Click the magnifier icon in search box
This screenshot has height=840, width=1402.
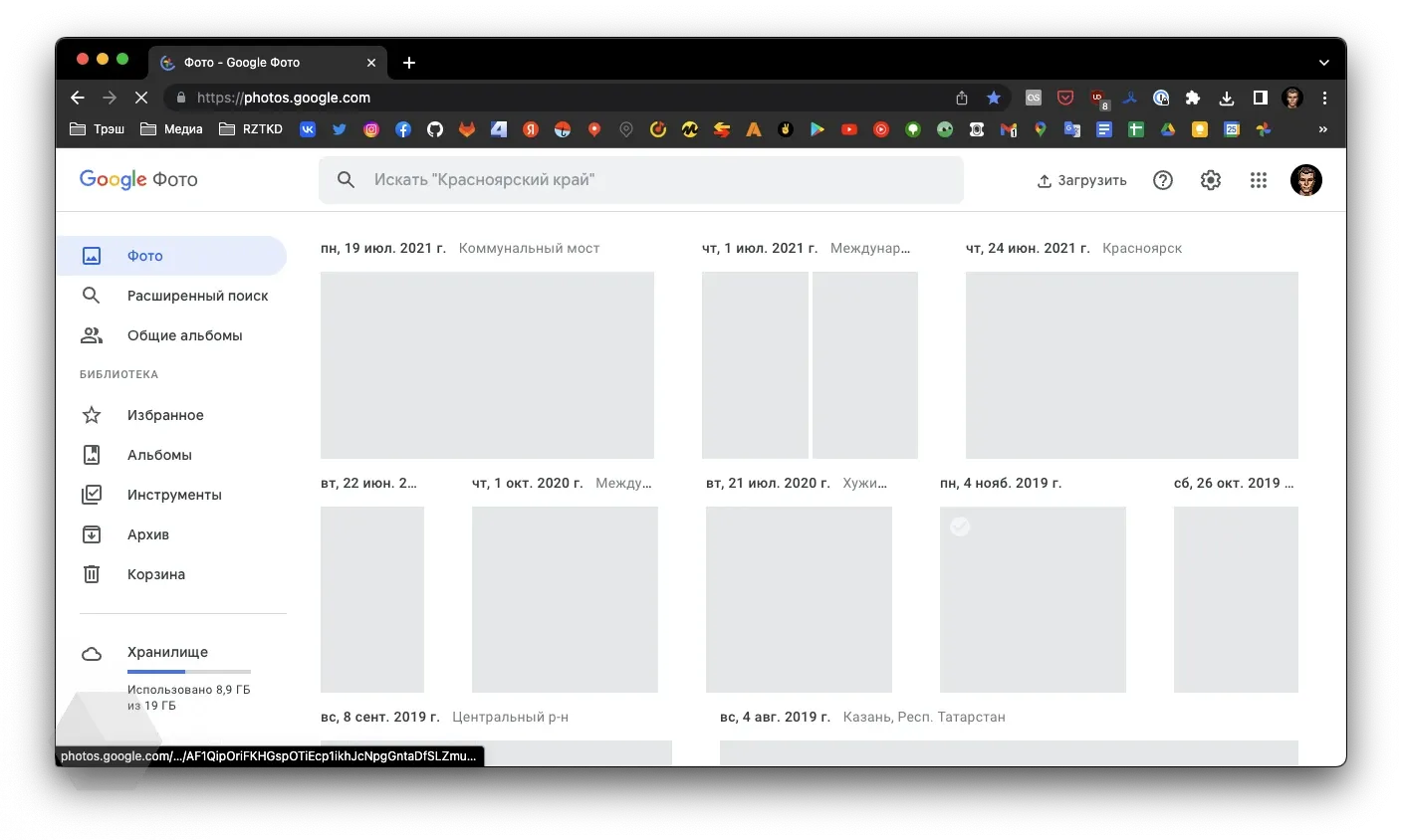pyautogui.click(x=346, y=180)
